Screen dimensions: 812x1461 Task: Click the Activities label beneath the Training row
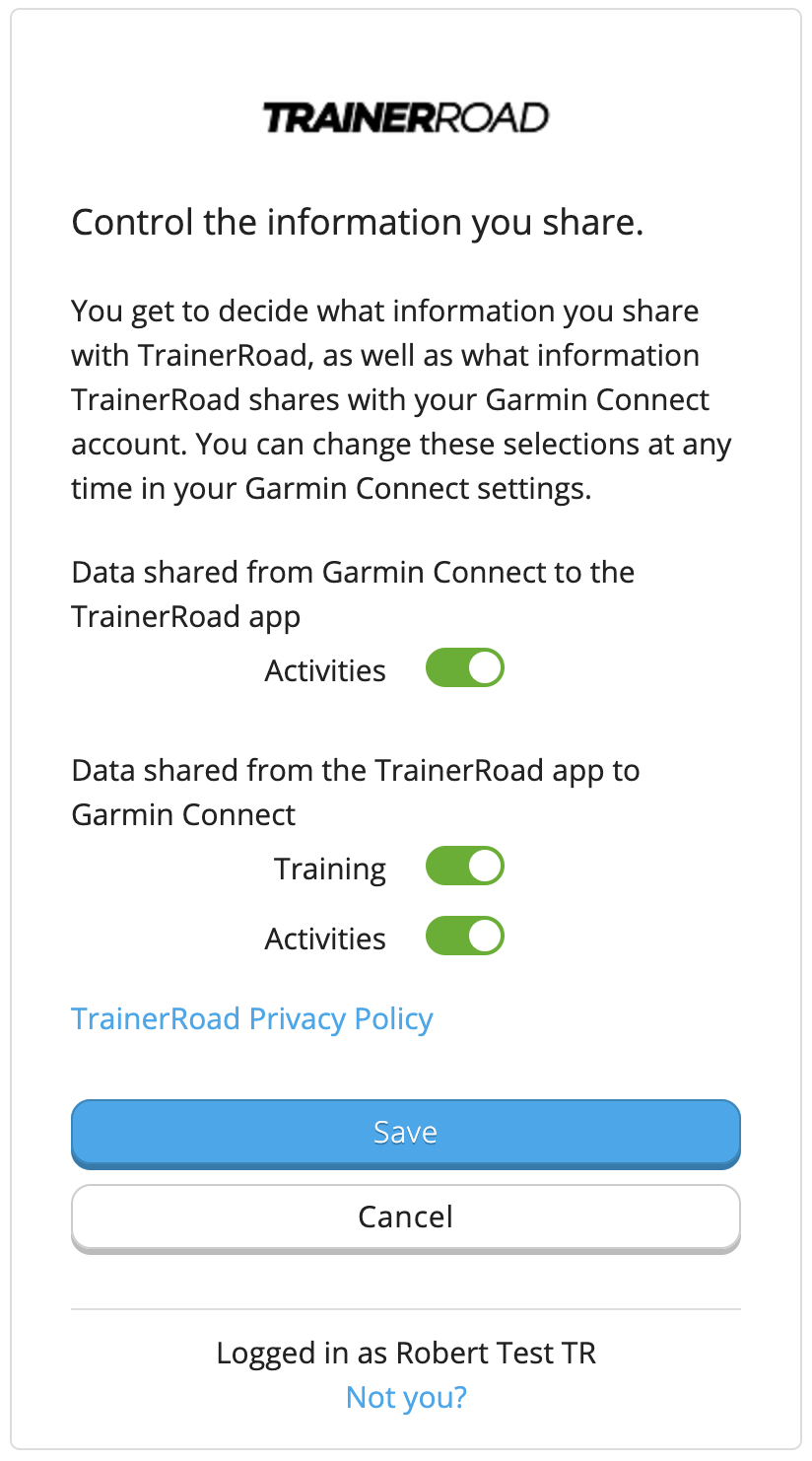point(325,939)
